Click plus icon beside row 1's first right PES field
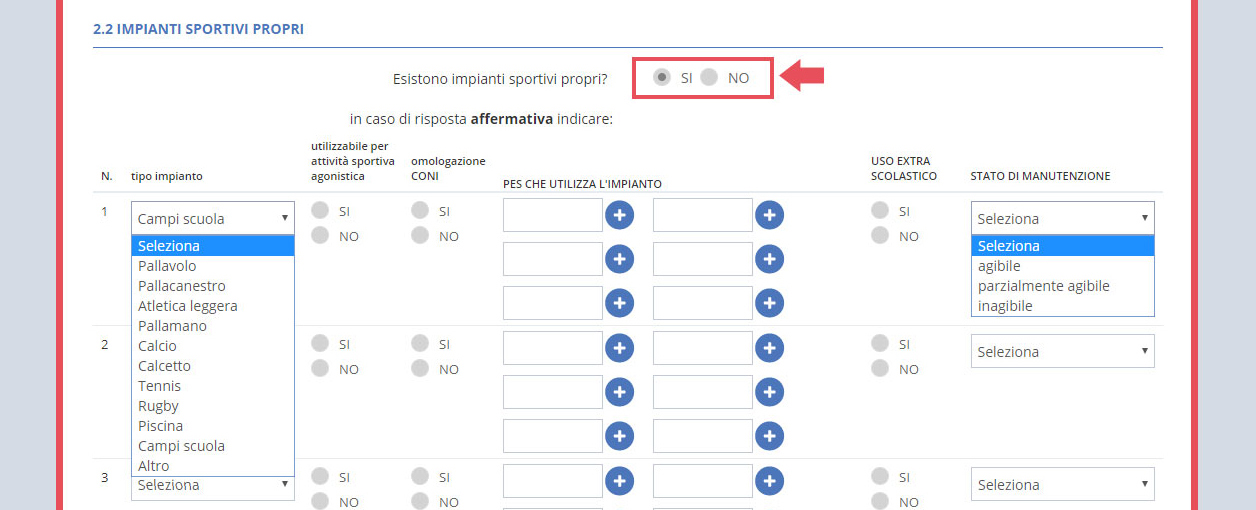 (769, 215)
